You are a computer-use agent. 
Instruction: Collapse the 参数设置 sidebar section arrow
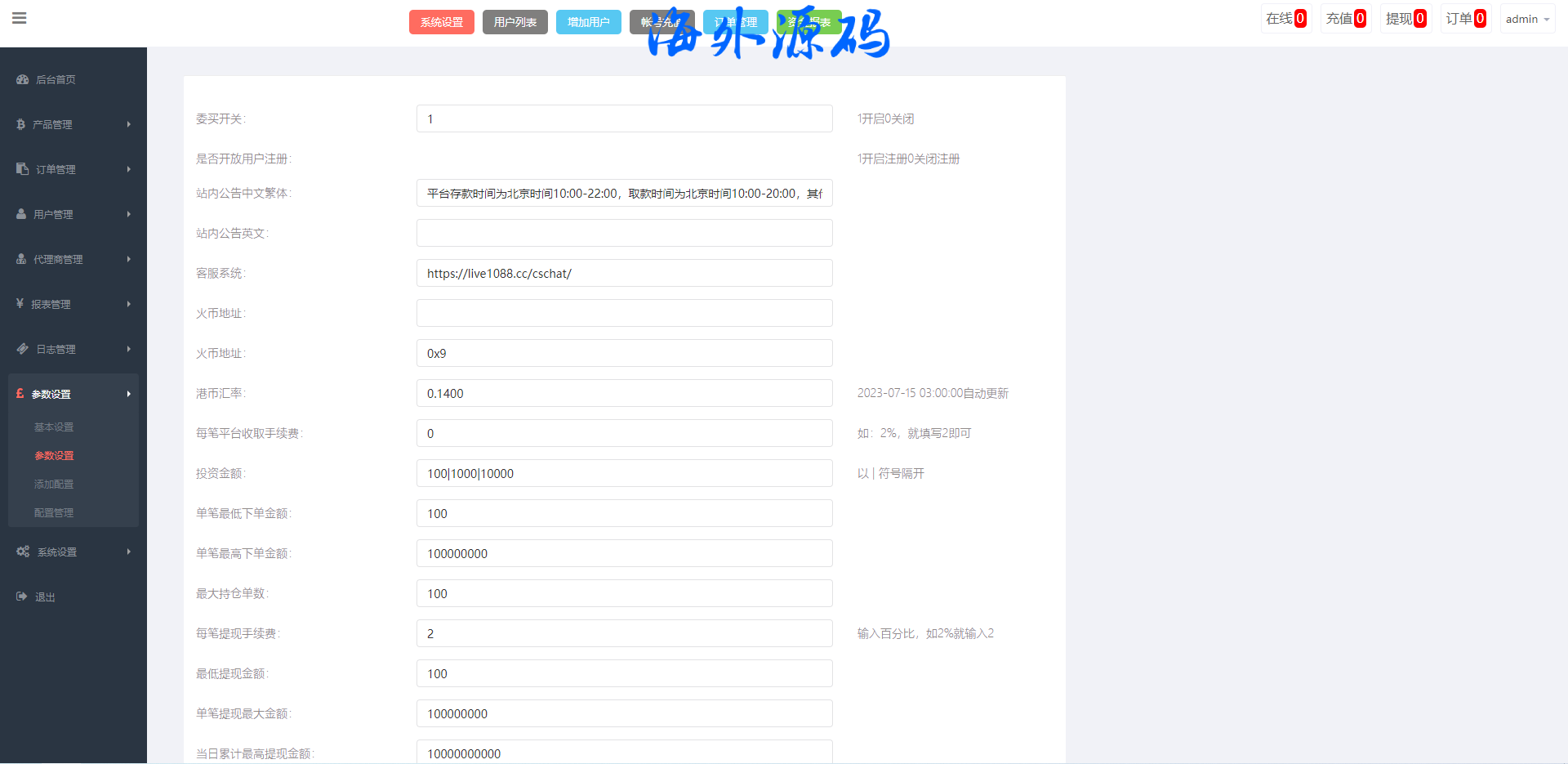128,394
